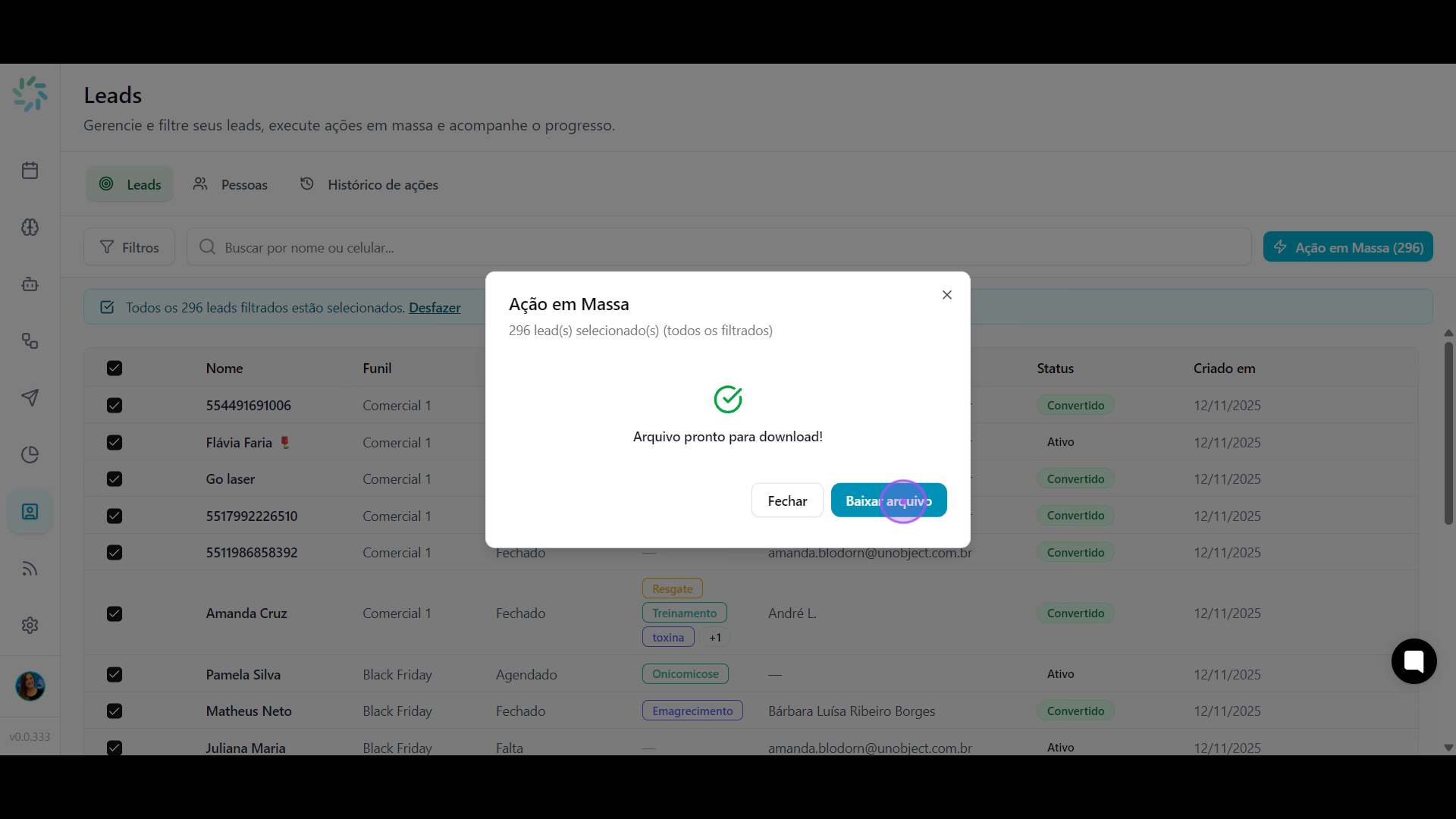1456x819 pixels.
Task: Open the Filtros filter panel
Action: point(130,247)
